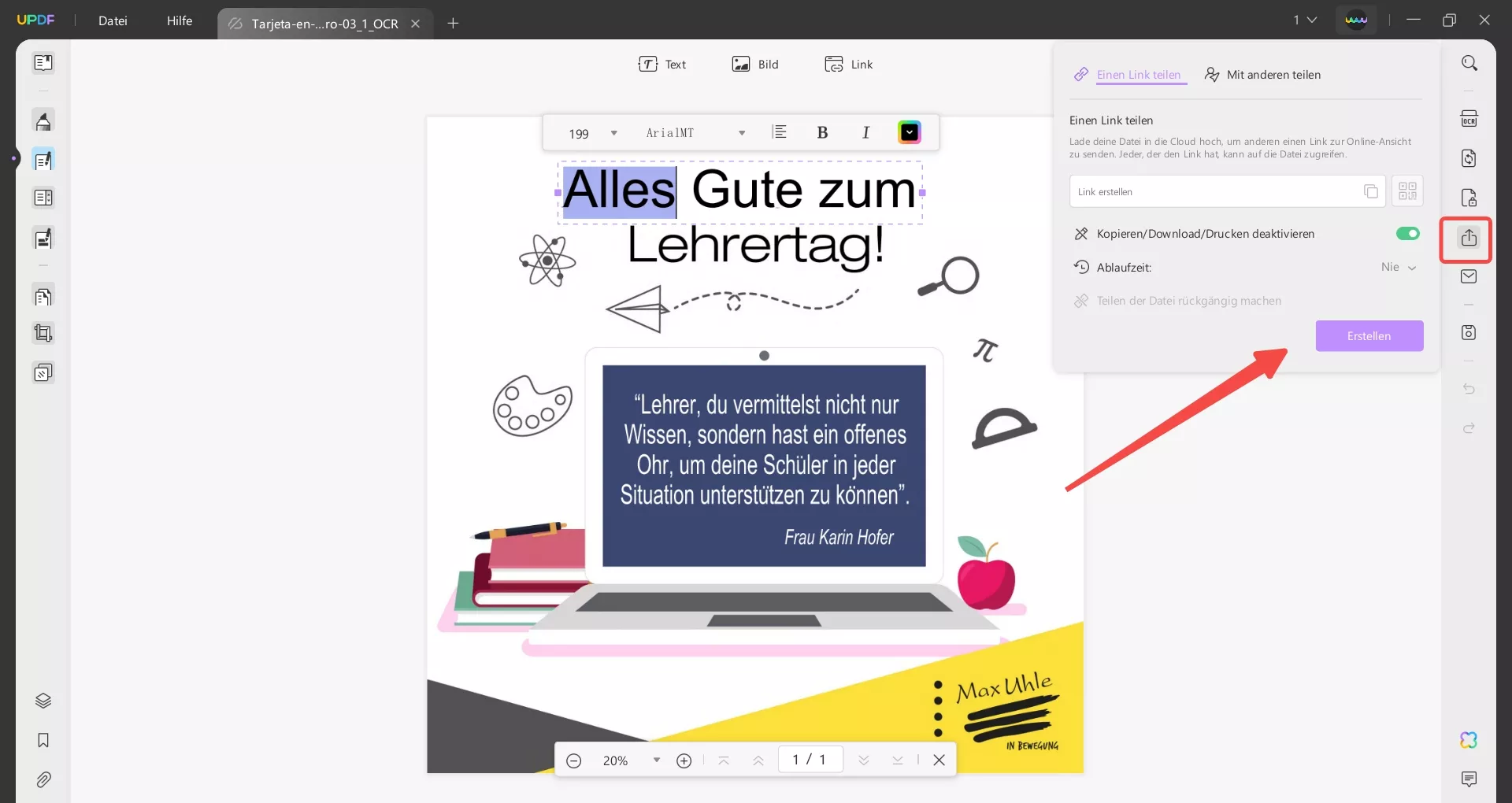Disable Kopieren/Download/Drucken deaktivieren
The image size is (1512, 803).
[1407, 234]
